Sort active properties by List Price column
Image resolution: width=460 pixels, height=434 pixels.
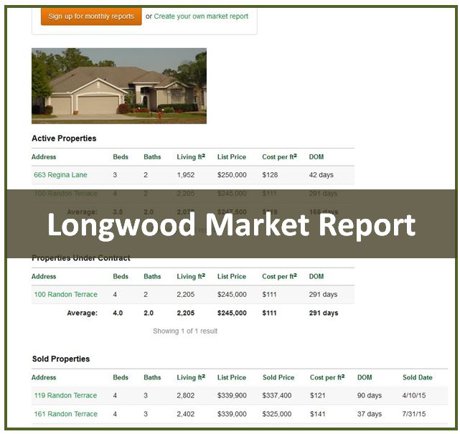[x=232, y=157]
